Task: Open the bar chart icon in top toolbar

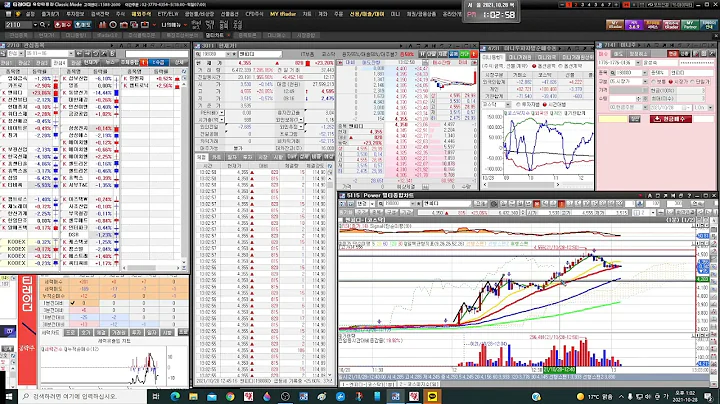Action: (102, 24)
